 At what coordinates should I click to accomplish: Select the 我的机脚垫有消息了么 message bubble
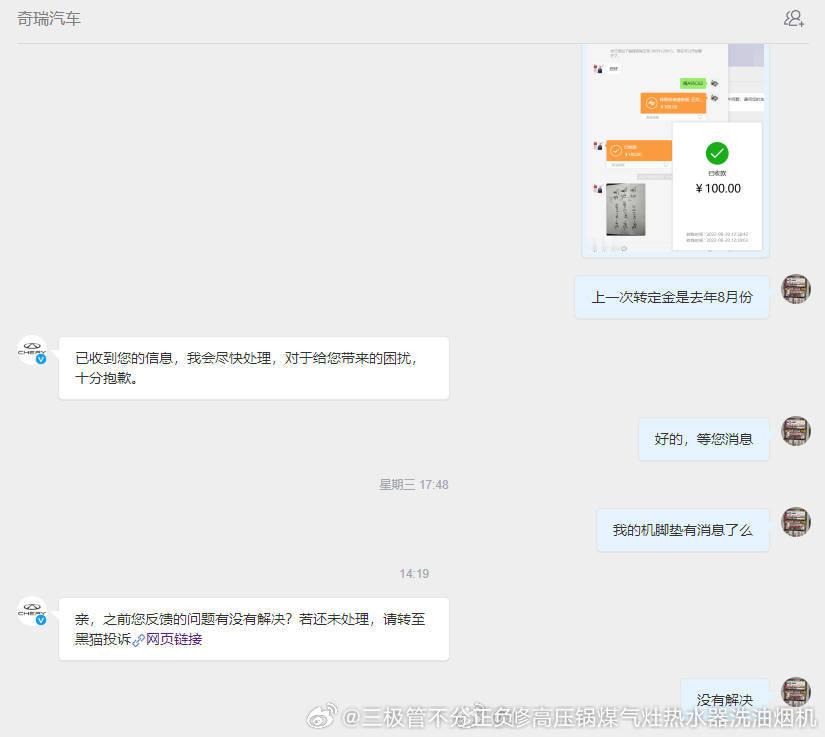[x=683, y=529]
